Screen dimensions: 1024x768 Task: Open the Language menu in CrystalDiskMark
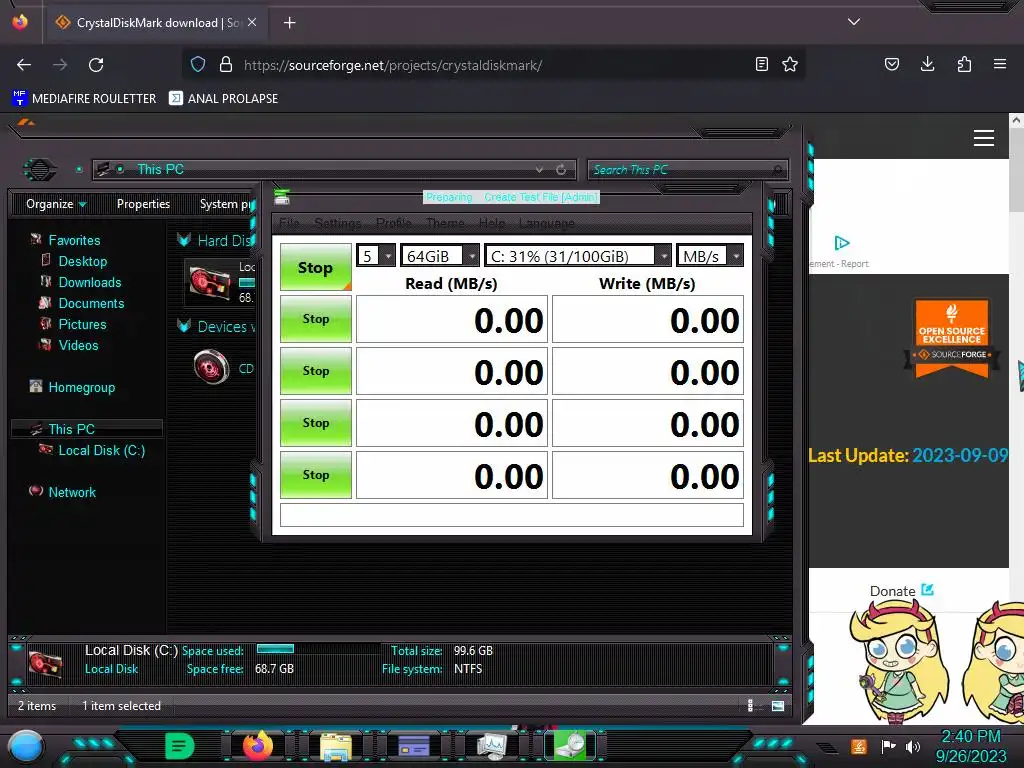(547, 223)
